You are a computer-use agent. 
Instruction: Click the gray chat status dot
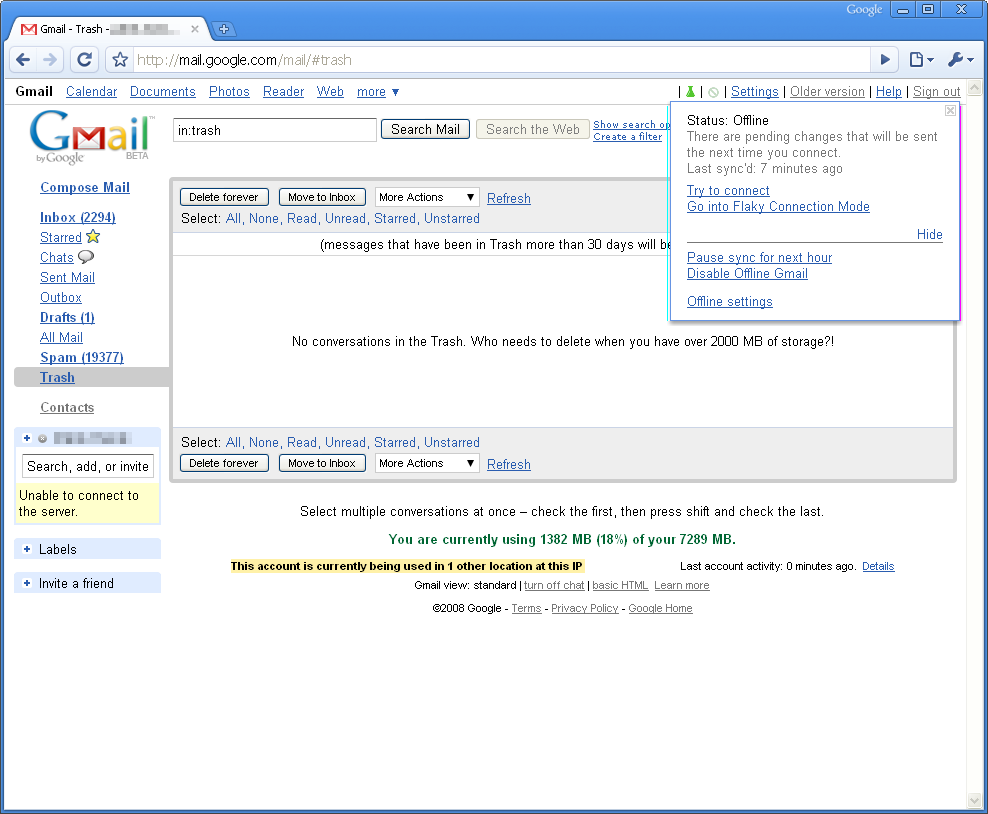[42, 439]
